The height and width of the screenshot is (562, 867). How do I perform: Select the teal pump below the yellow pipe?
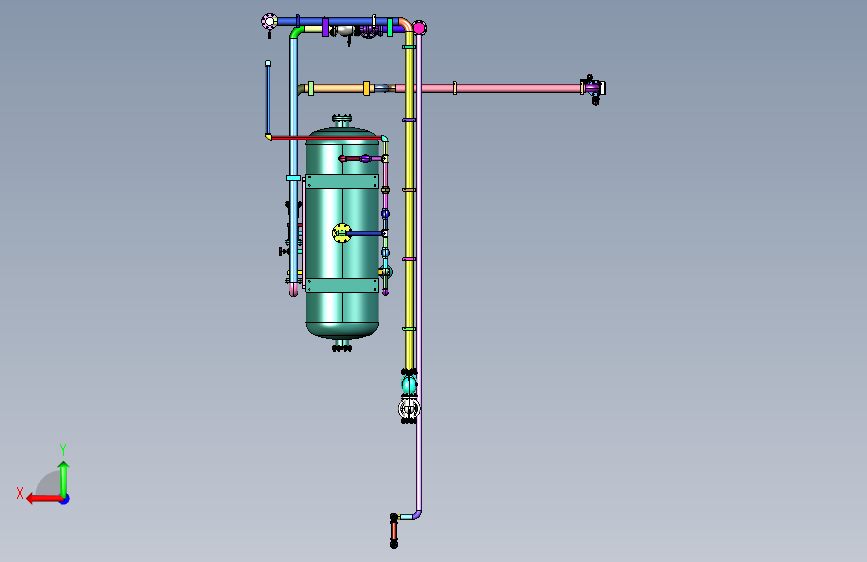pos(409,383)
